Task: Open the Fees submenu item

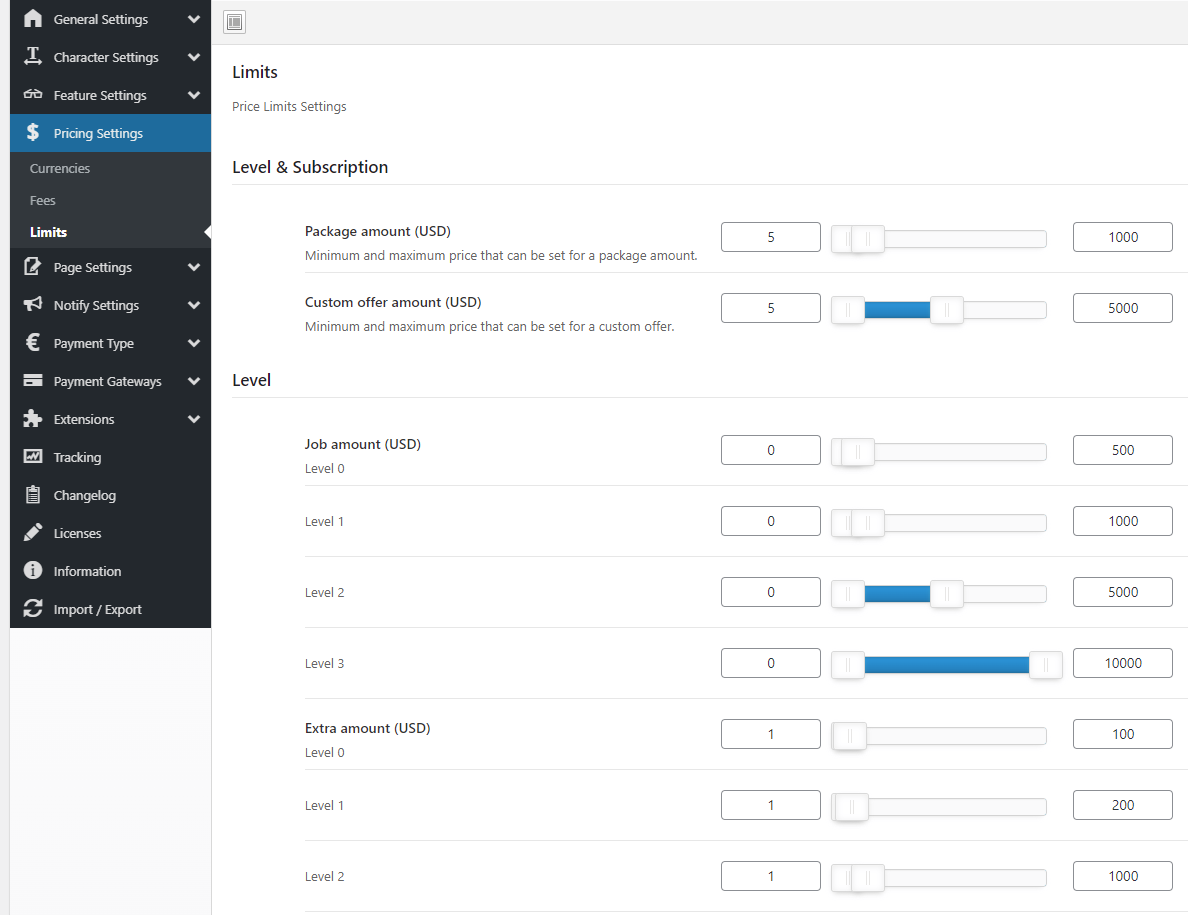Action: pyautogui.click(x=42, y=200)
